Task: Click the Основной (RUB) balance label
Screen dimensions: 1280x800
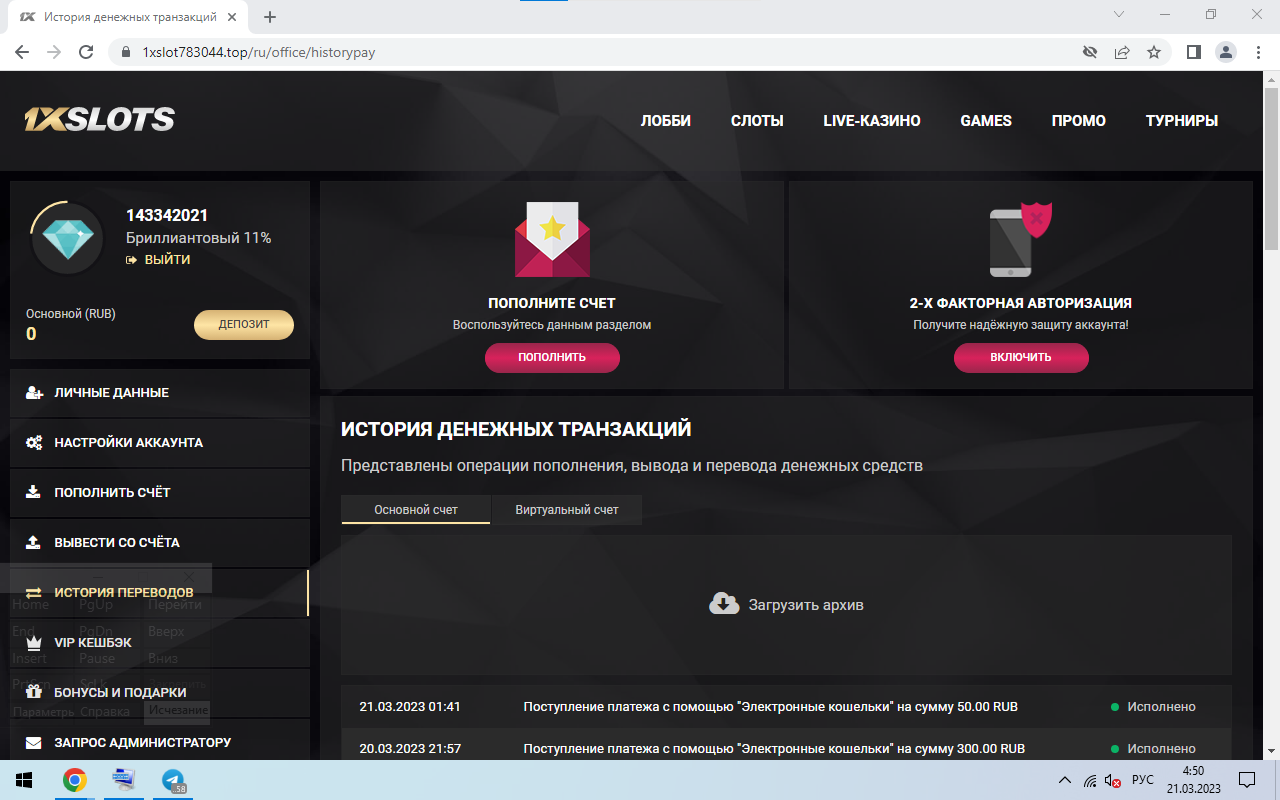Action: tap(71, 314)
